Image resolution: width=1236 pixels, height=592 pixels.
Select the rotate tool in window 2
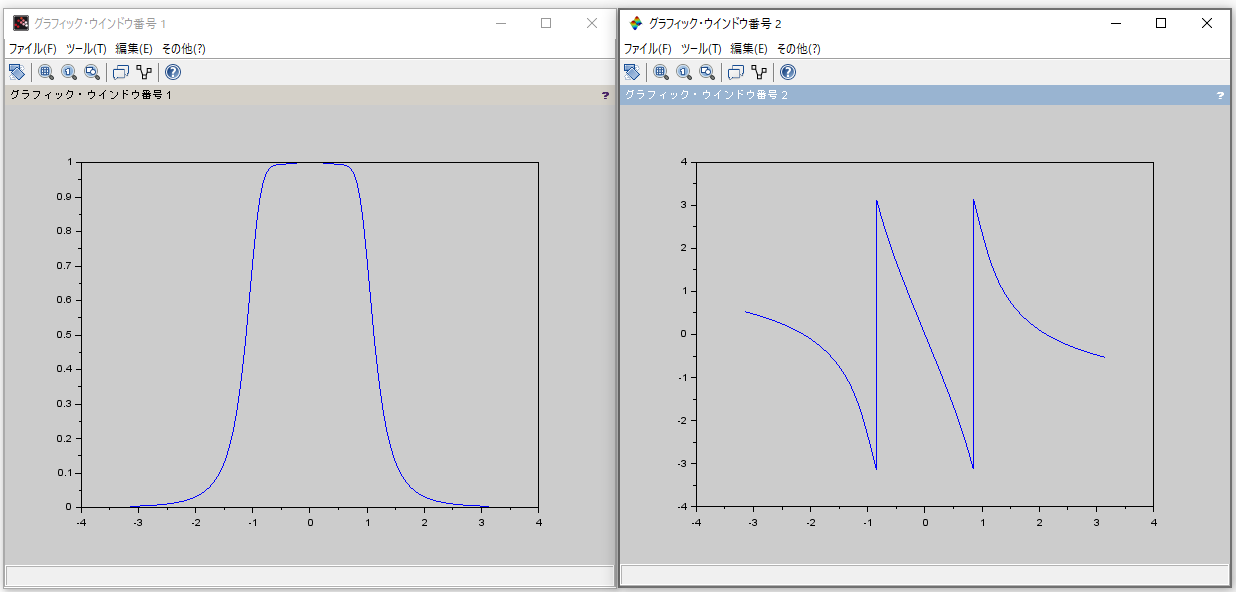(x=631, y=72)
